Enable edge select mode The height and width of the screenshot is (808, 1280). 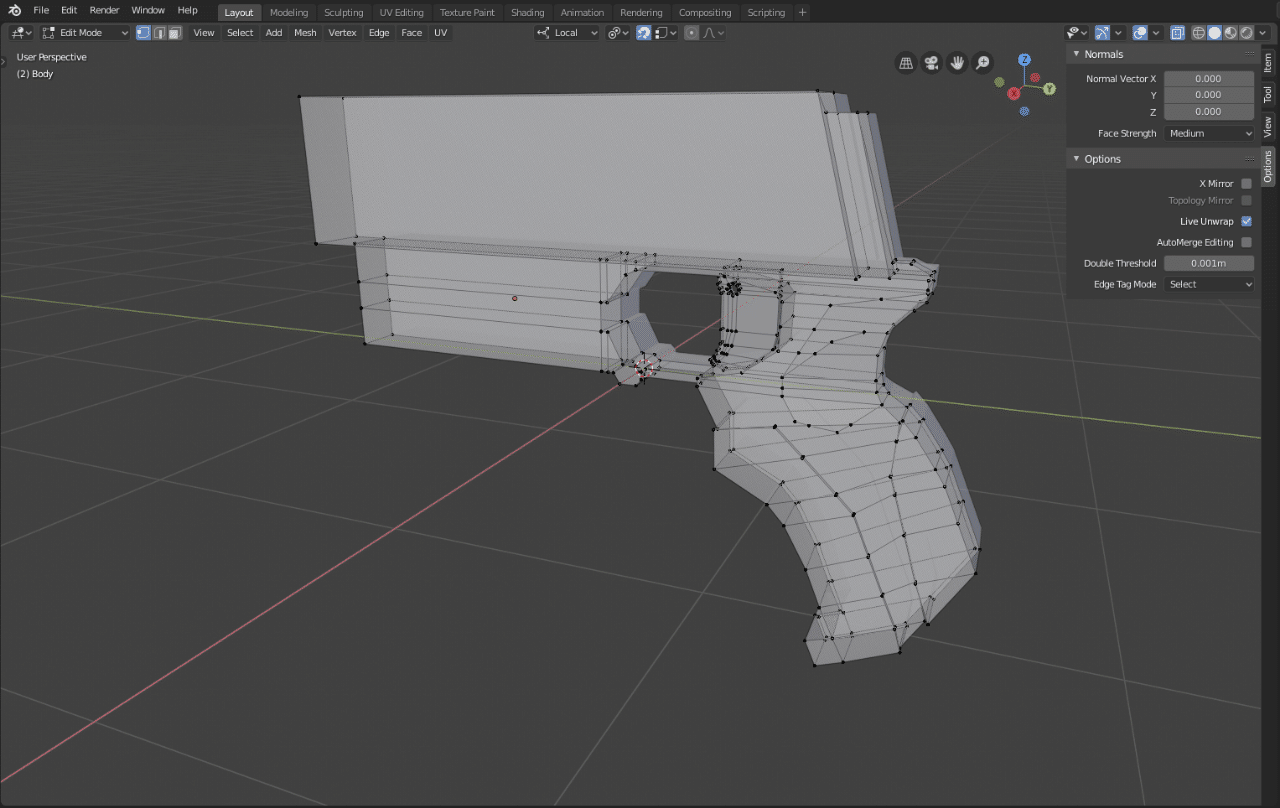click(x=159, y=33)
